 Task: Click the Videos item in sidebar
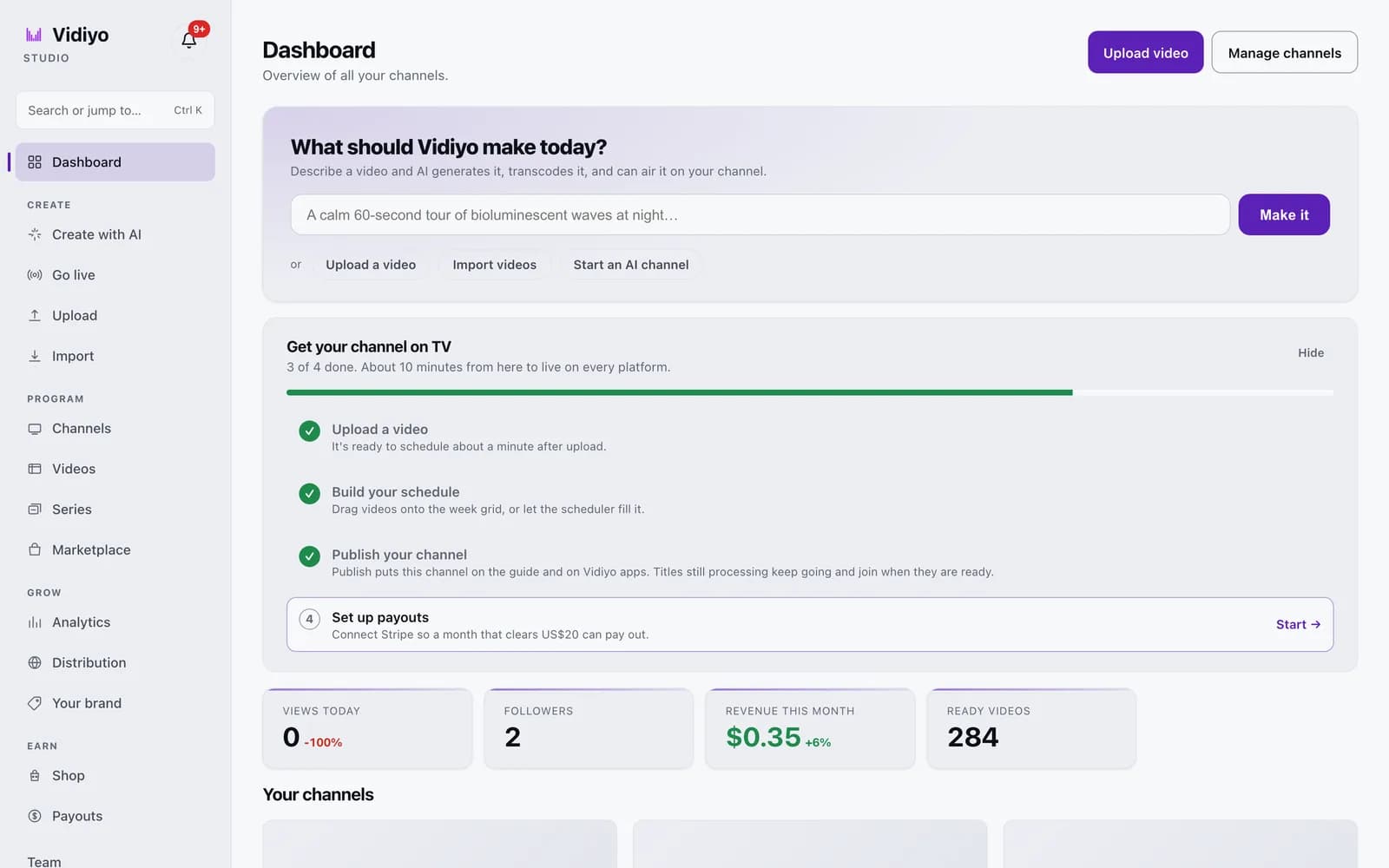[115, 469]
